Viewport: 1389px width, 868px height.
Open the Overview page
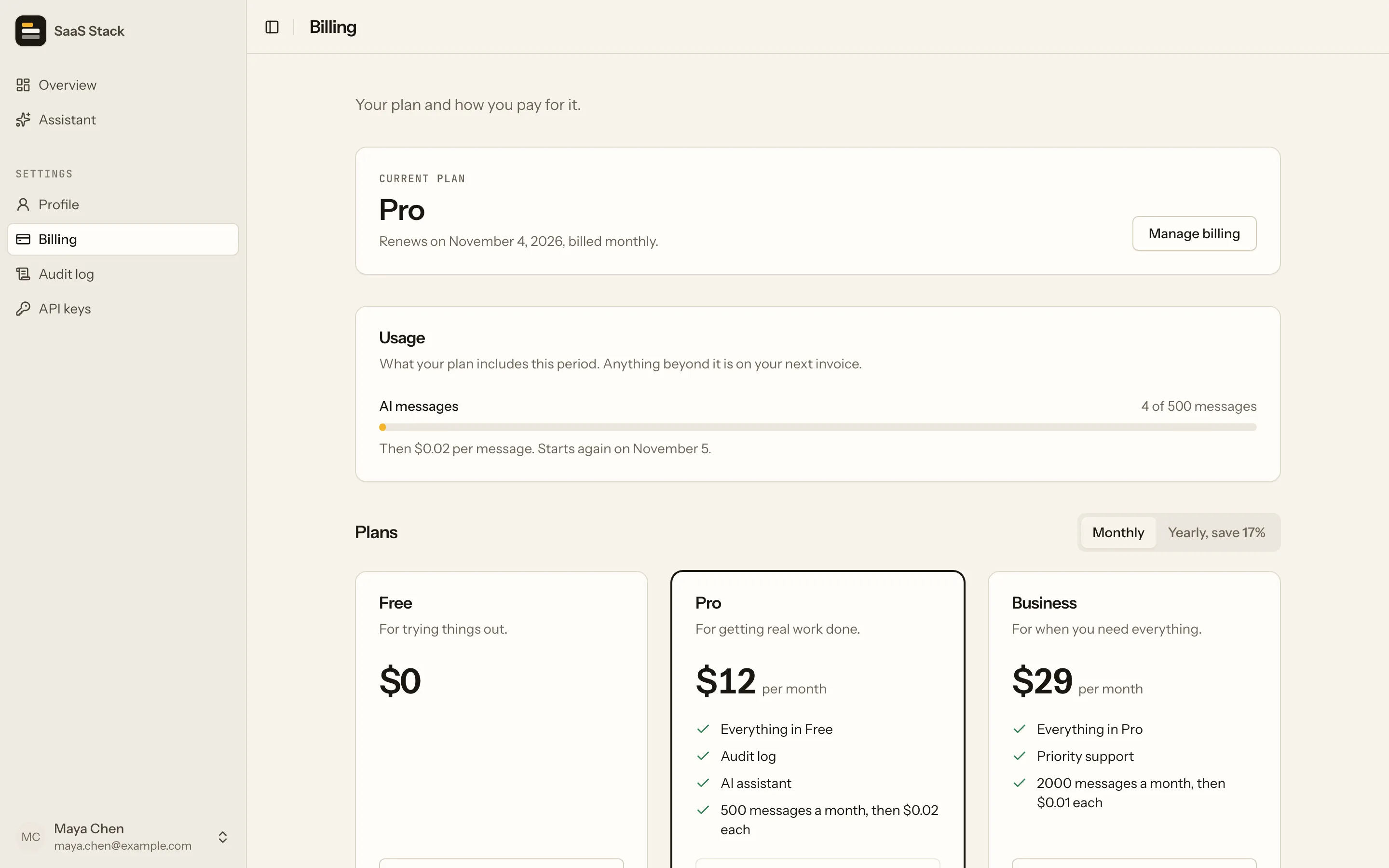point(123,85)
